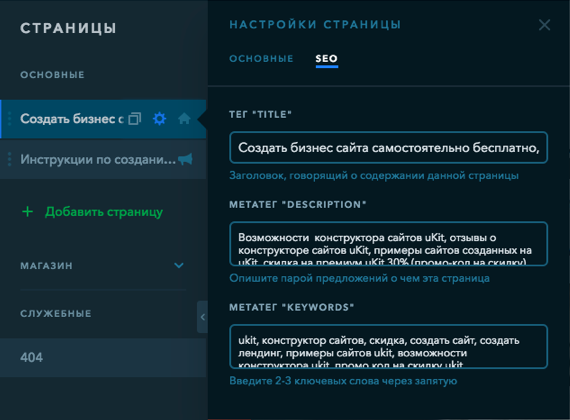Switch to the Основные settings tab
The height and width of the screenshot is (420, 570).
pyautogui.click(x=261, y=59)
